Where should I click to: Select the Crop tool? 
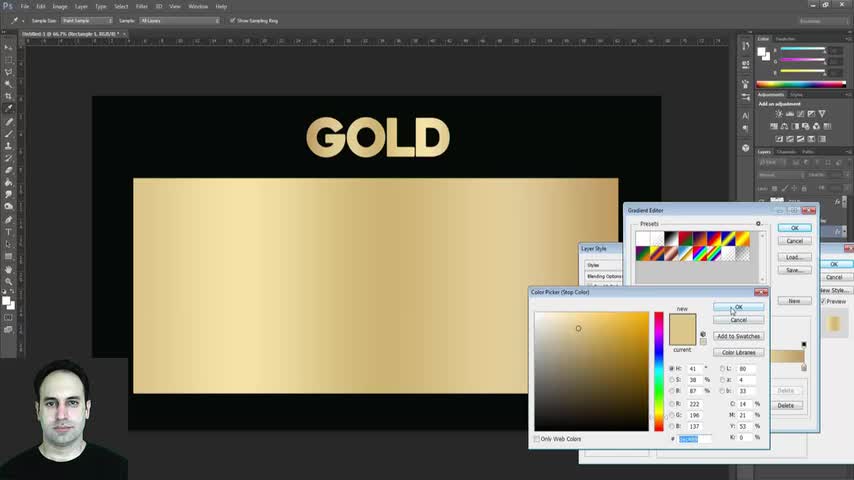(8, 96)
